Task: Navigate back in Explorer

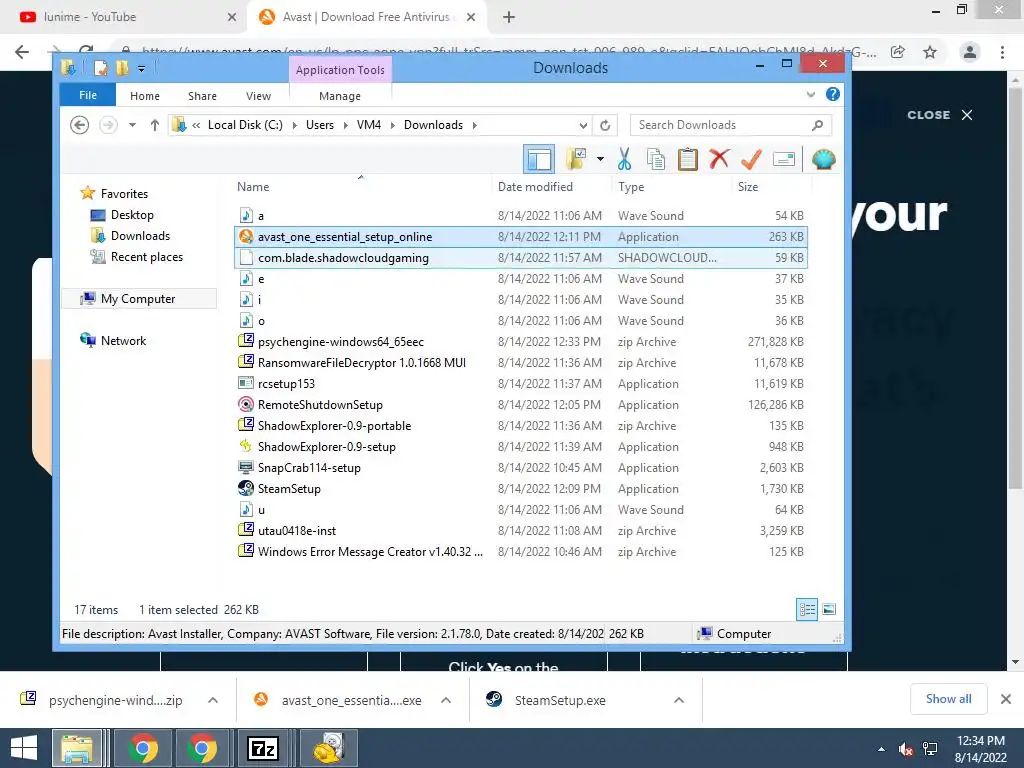Action: (x=79, y=125)
